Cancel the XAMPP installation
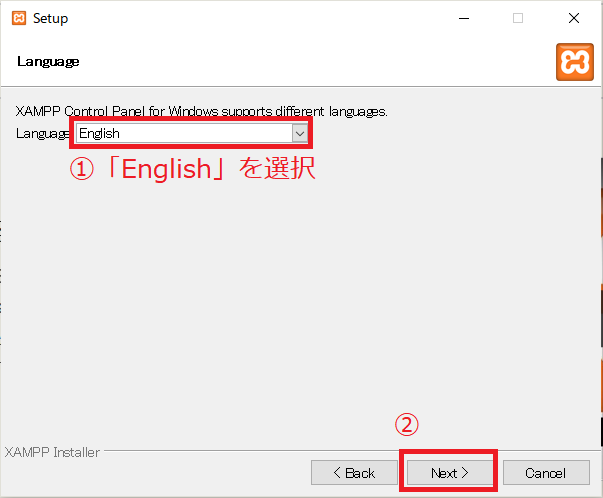The width and height of the screenshot is (603, 498). click(x=545, y=473)
